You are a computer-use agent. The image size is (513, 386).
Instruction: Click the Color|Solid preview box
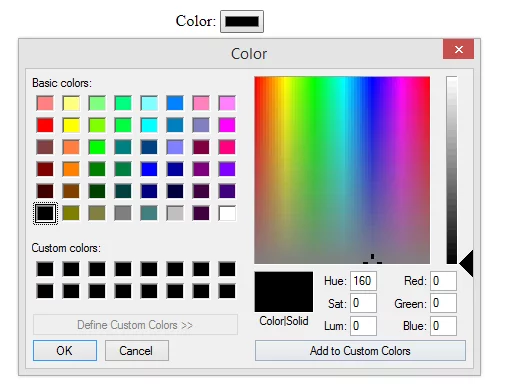point(284,292)
